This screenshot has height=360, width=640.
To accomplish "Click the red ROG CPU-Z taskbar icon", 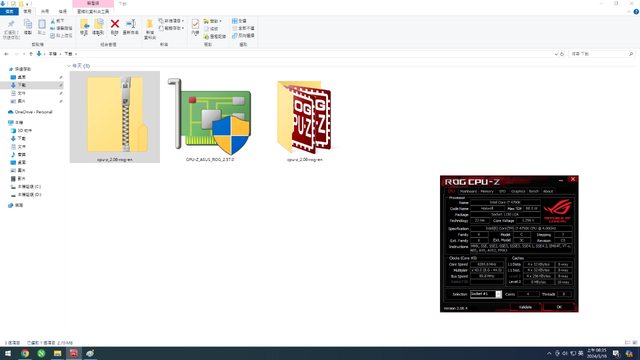I will (x=73, y=353).
